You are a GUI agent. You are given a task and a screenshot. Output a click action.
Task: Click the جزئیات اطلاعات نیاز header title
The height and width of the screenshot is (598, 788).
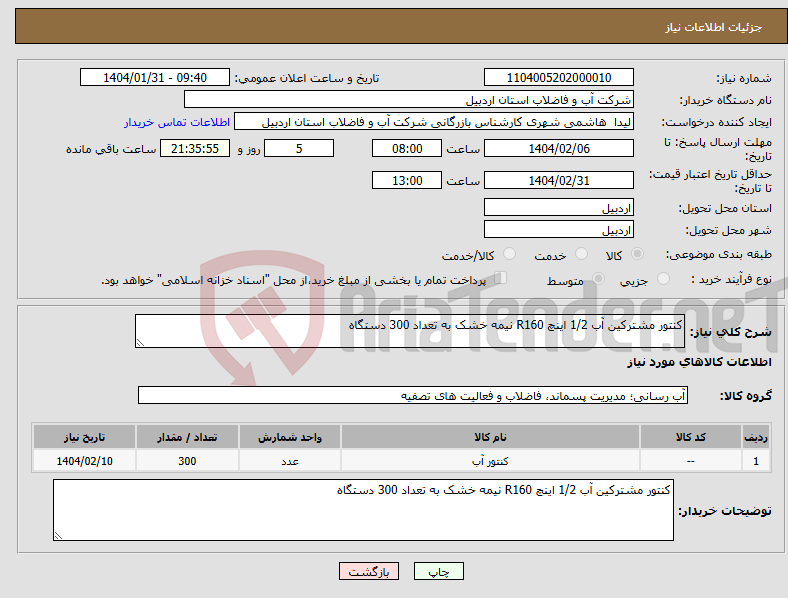click(714, 27)
